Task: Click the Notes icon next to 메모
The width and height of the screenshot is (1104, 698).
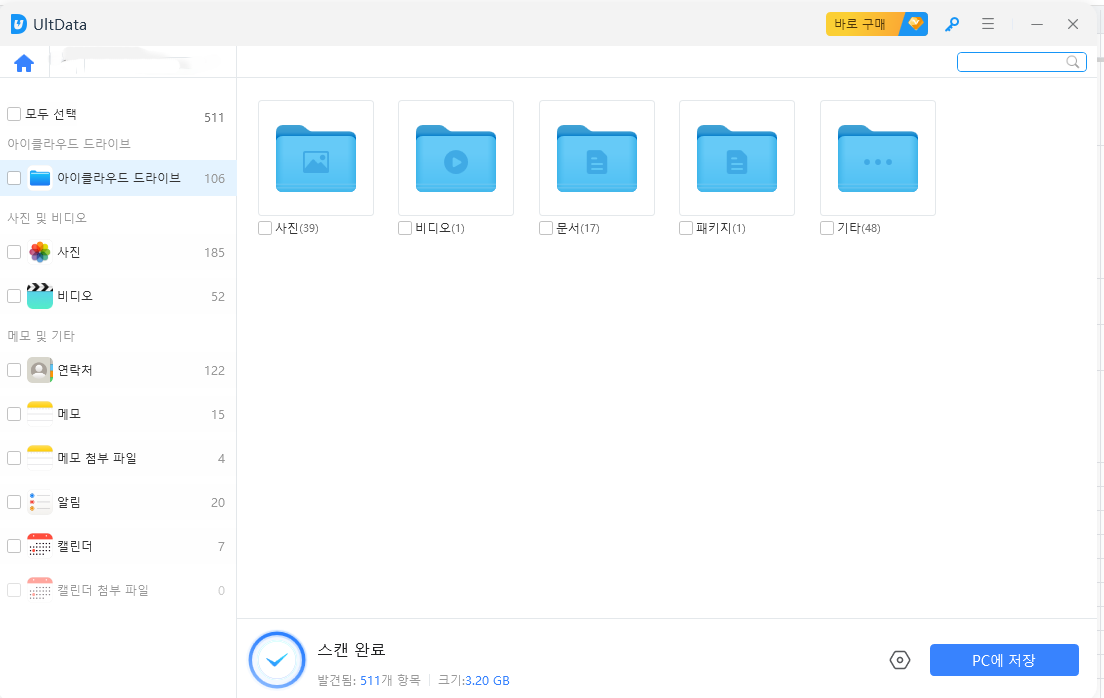Action: (x=40, y=413)
